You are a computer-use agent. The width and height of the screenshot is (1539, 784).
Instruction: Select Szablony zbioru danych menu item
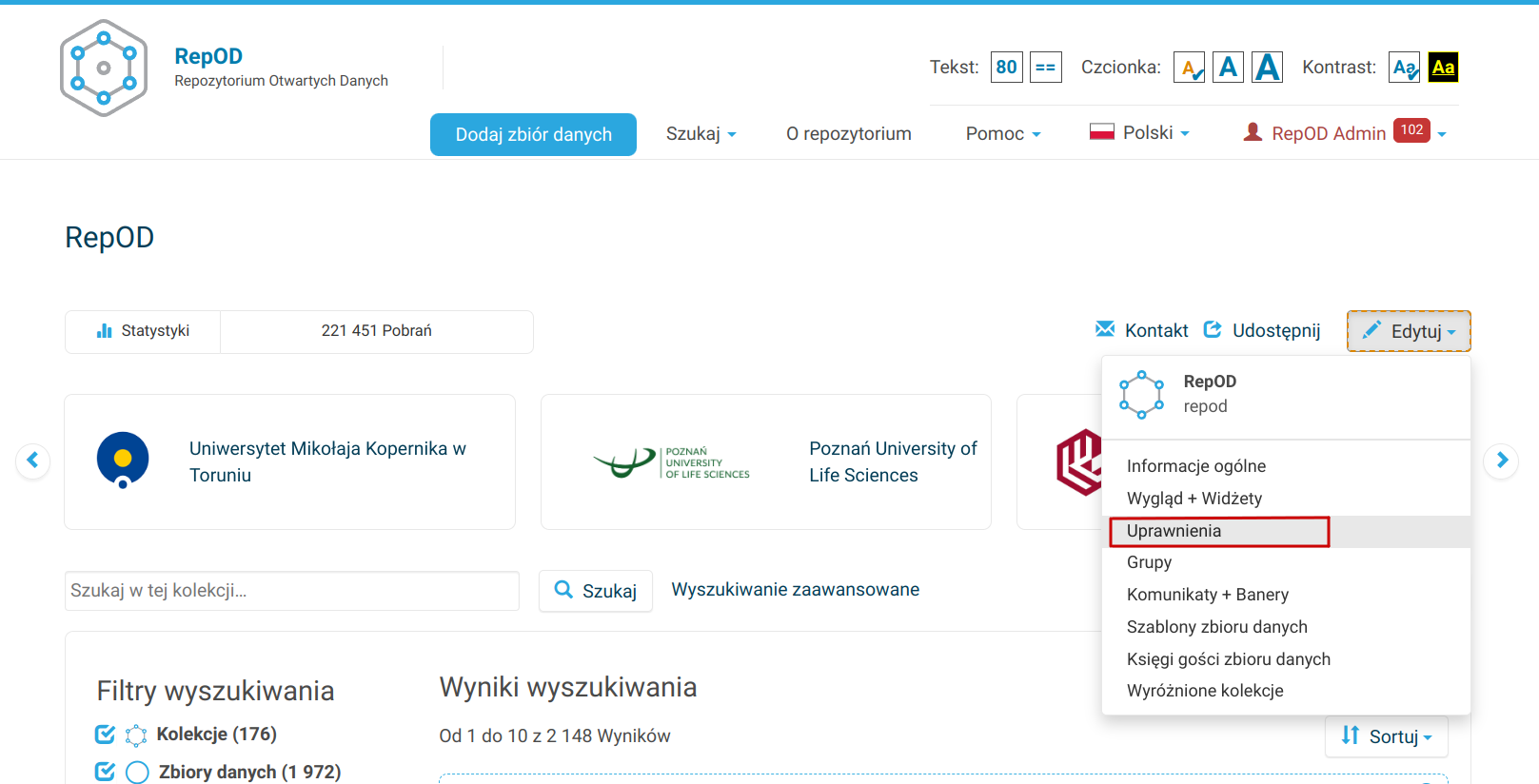tap(1286, 627)
